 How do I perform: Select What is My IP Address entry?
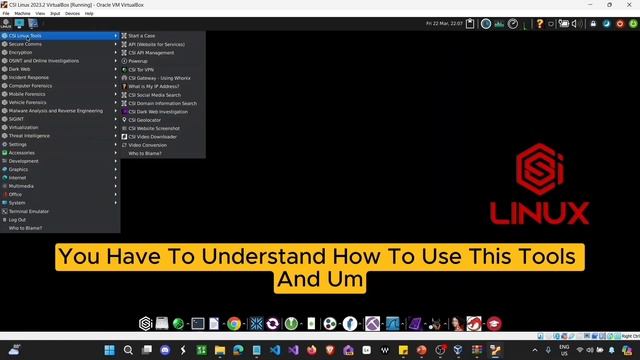pos(163,86)
